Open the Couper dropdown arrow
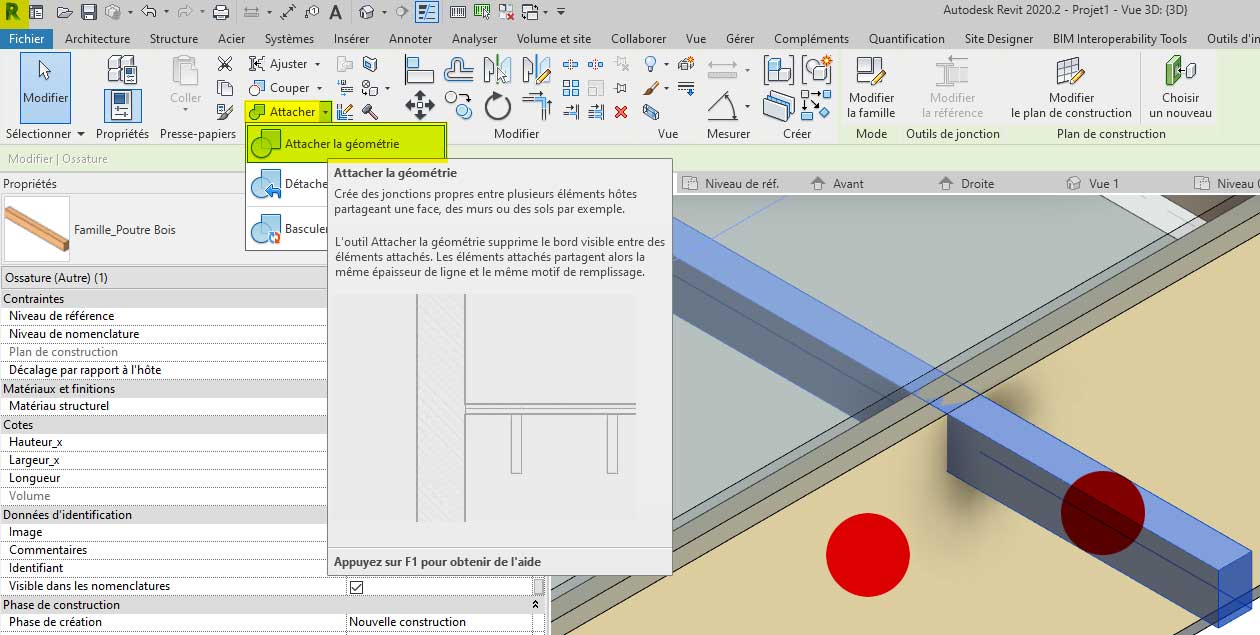The height and width of the screenshot is (635, 1260). (319, 88)
